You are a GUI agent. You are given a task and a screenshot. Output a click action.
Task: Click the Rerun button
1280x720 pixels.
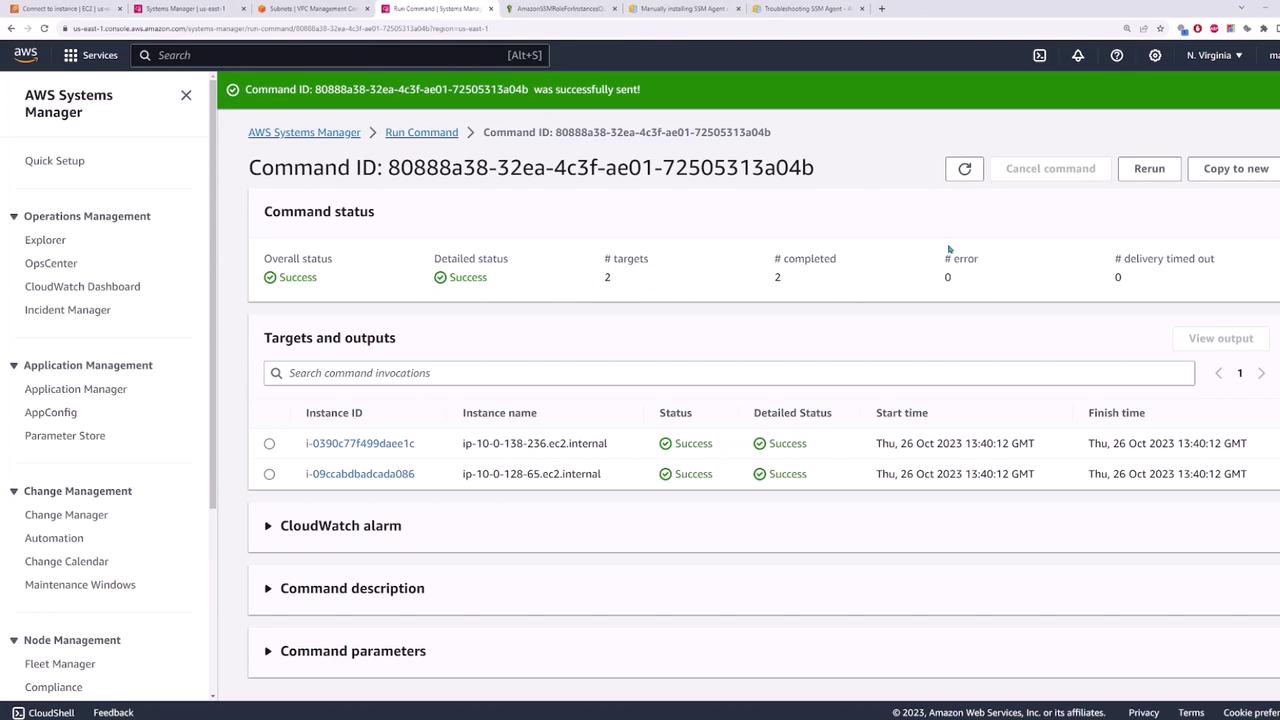1149,169
